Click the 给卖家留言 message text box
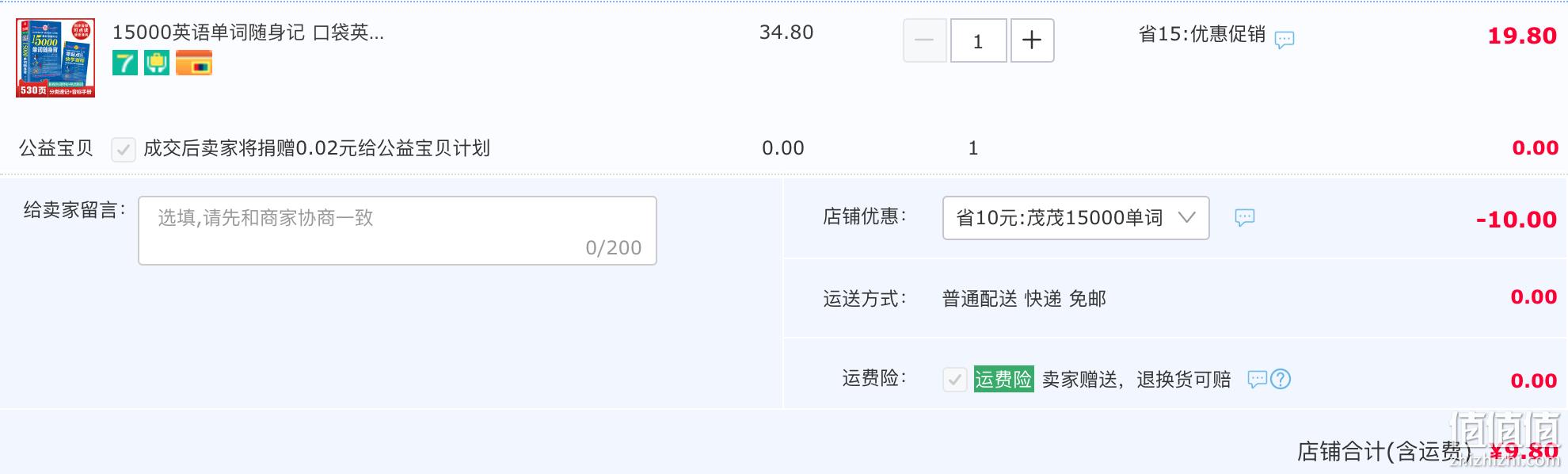The width and height of the screenshot is (1568, 474). click(398, 231)
